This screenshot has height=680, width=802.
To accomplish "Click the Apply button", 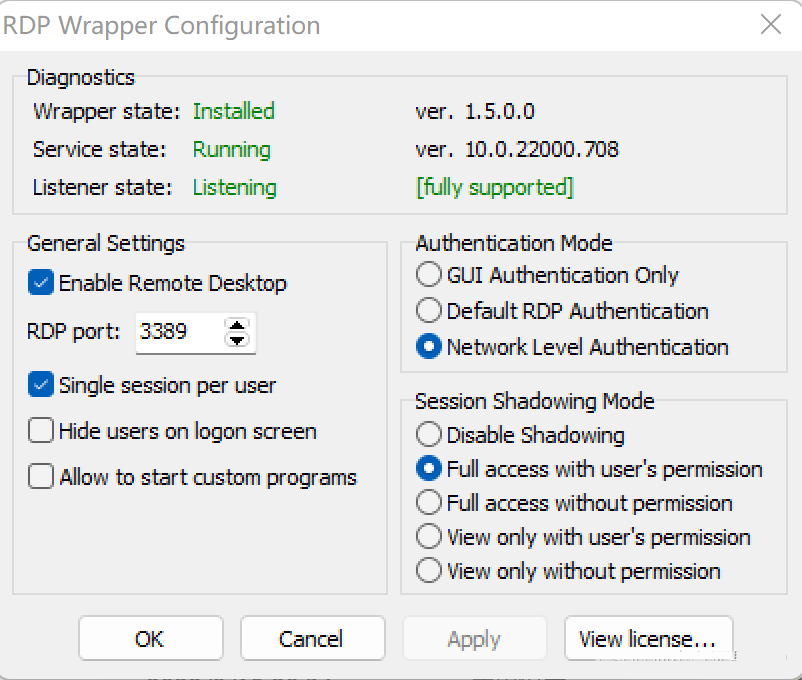I will coord(474,639).
